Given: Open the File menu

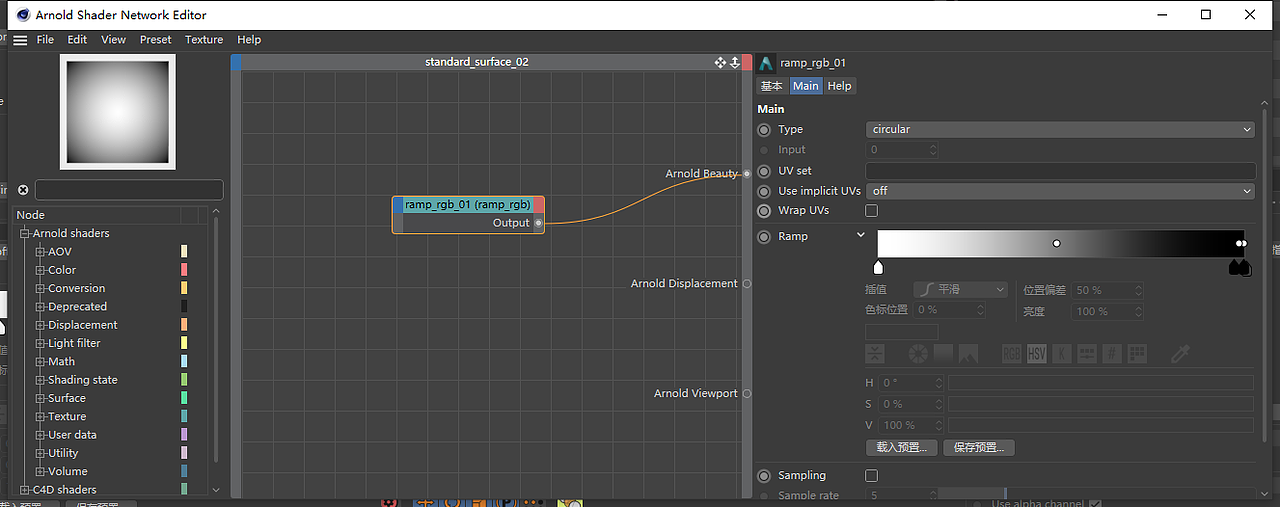Looking at the screenshot, I should point(45,40).
